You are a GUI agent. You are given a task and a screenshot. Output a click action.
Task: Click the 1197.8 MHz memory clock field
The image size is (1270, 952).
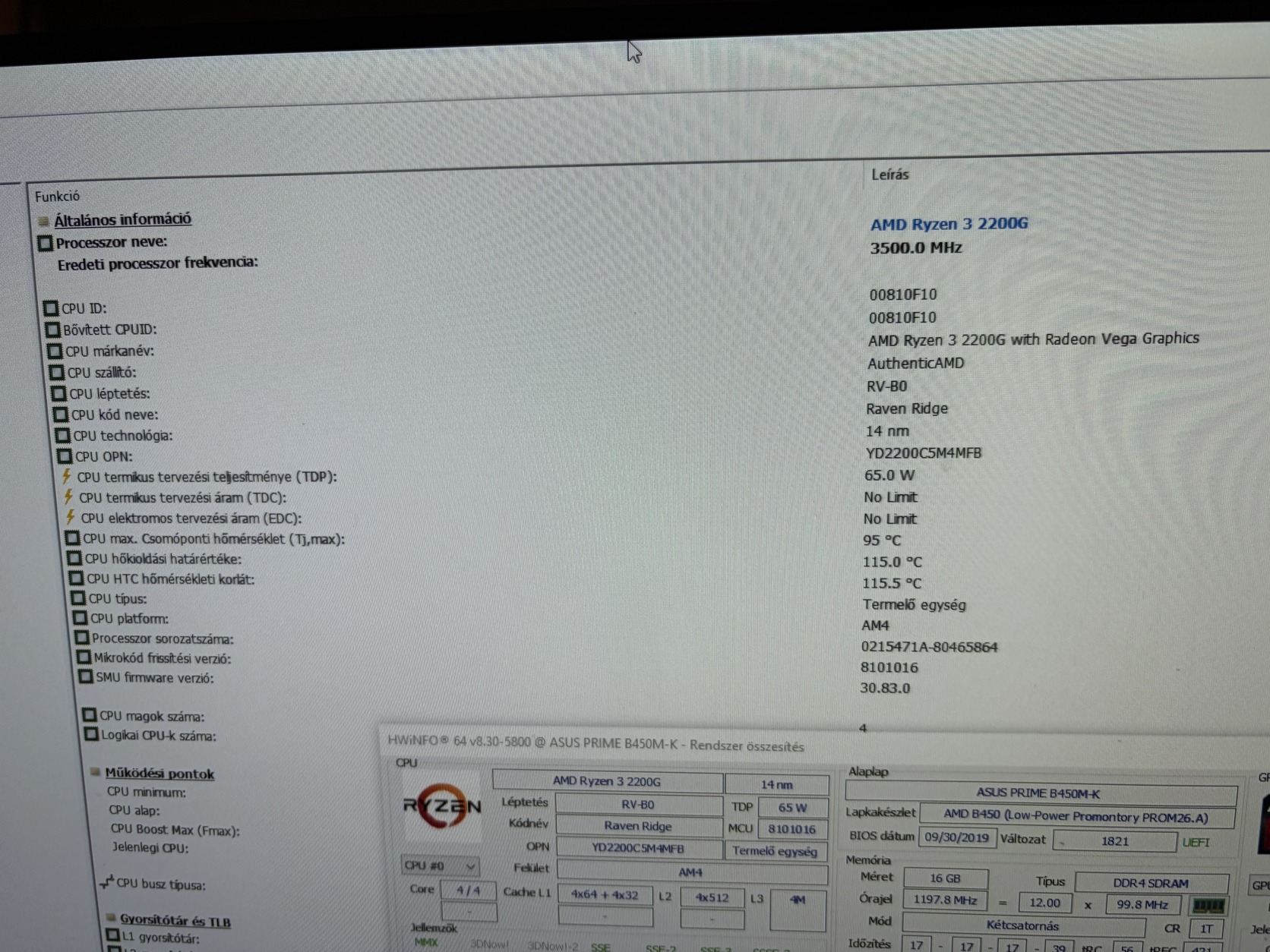pos(946,900)
